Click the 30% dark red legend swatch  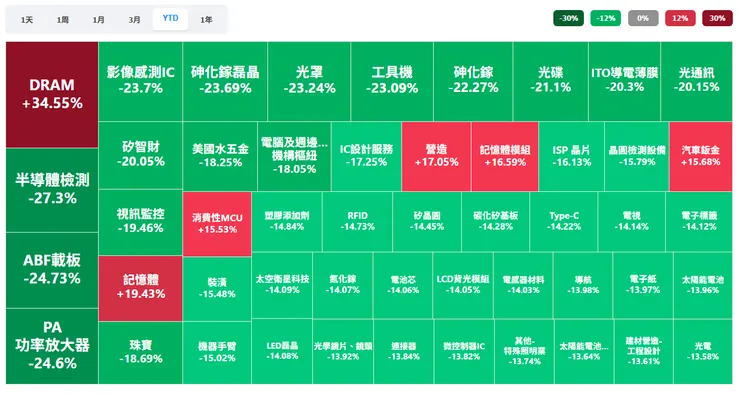click(x=717, y=18)
